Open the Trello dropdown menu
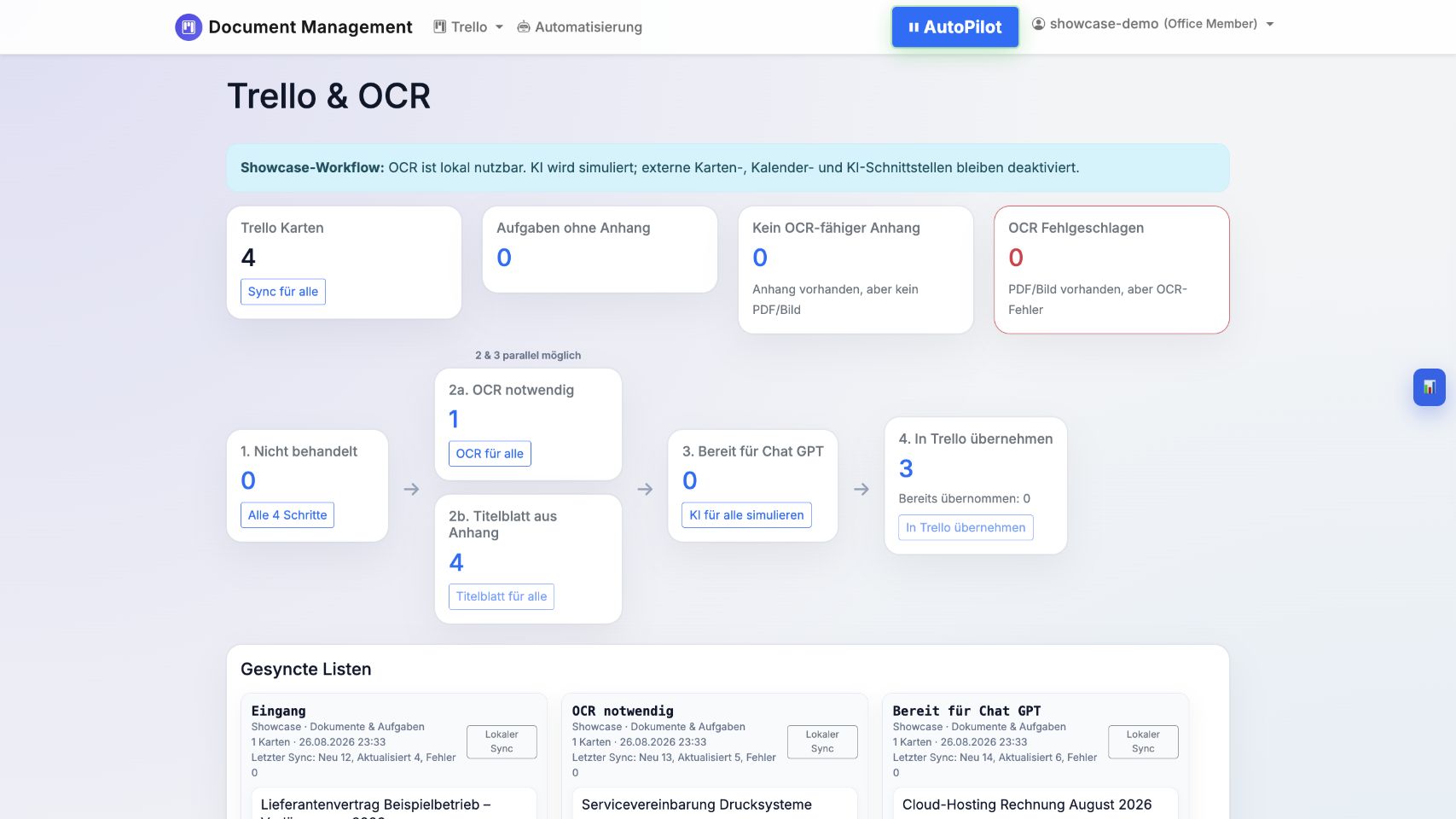 pyautogui.click(x=468, y=27)
